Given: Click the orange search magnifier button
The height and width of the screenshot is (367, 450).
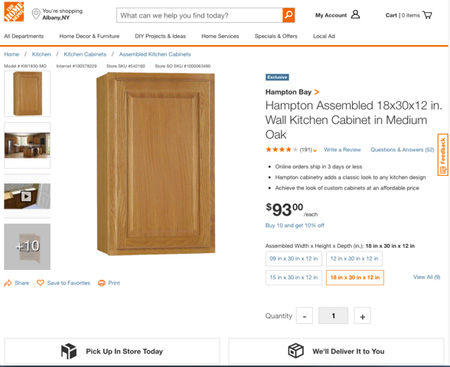Looking at the screenshot, I should 289,15.
